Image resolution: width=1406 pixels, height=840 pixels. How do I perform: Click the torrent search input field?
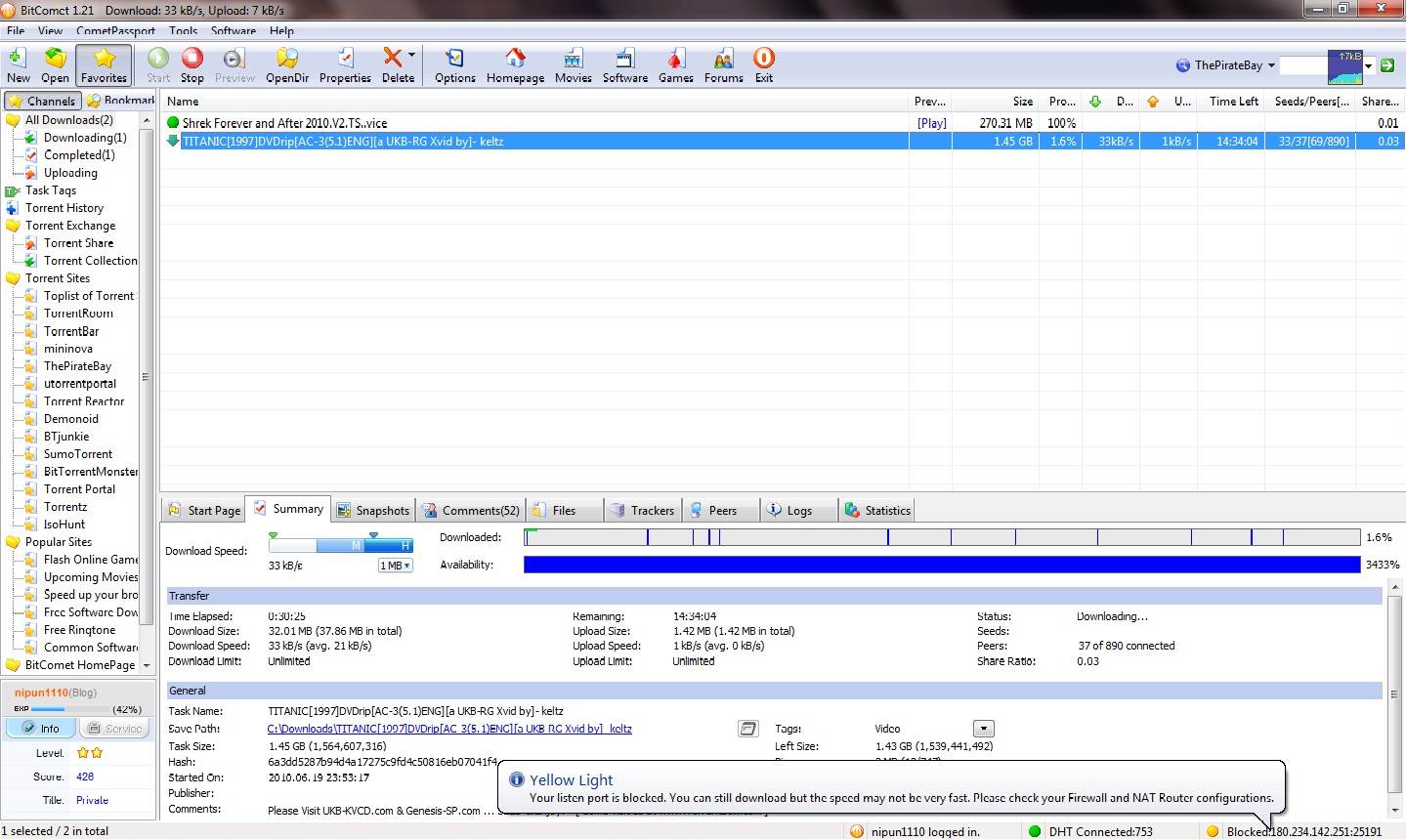coord(1302,65)
